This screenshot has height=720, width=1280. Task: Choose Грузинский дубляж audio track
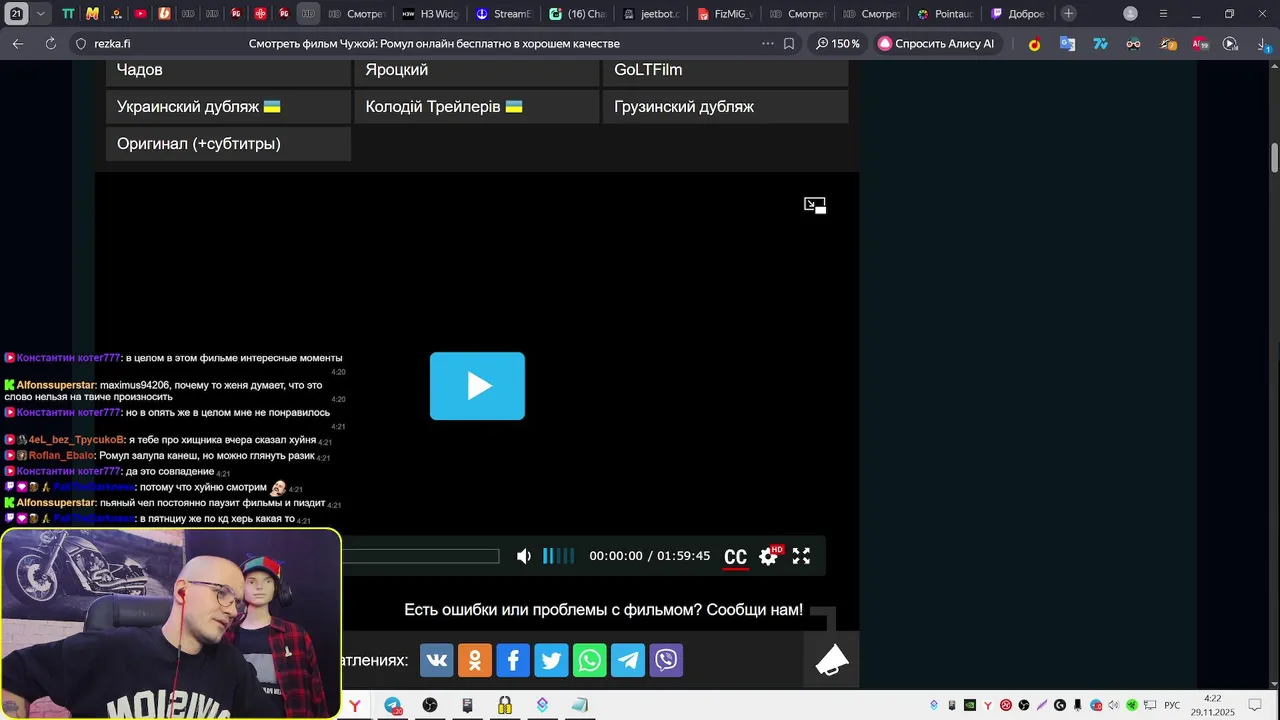pyautogui.click(x=725, y=107)
